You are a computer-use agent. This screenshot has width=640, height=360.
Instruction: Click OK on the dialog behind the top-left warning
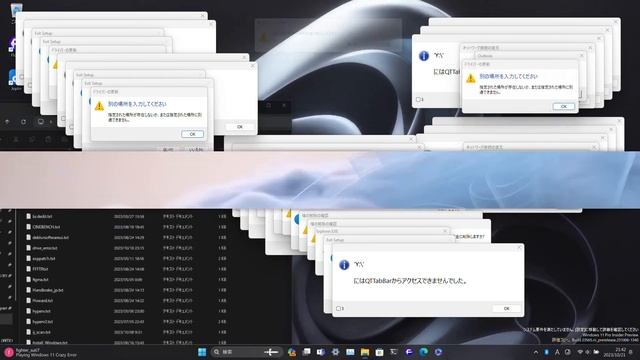point(240,127)
